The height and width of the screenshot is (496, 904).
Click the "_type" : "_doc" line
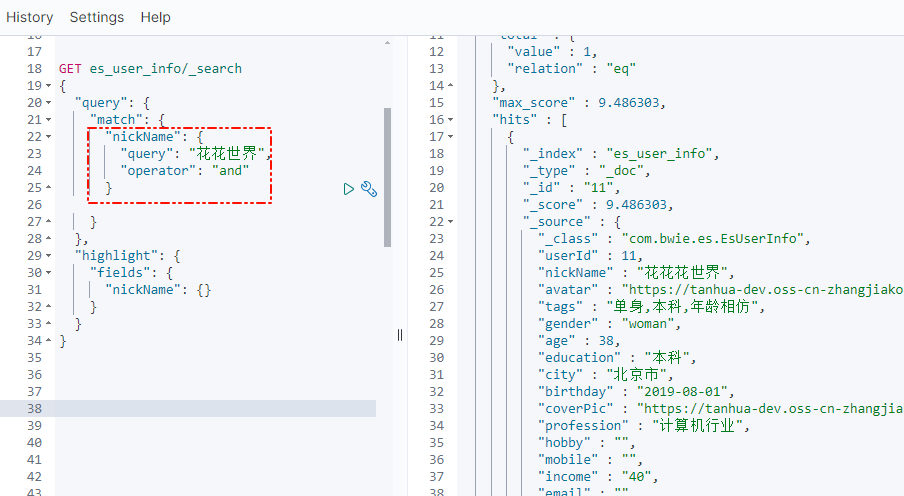[x=586, y=171]
